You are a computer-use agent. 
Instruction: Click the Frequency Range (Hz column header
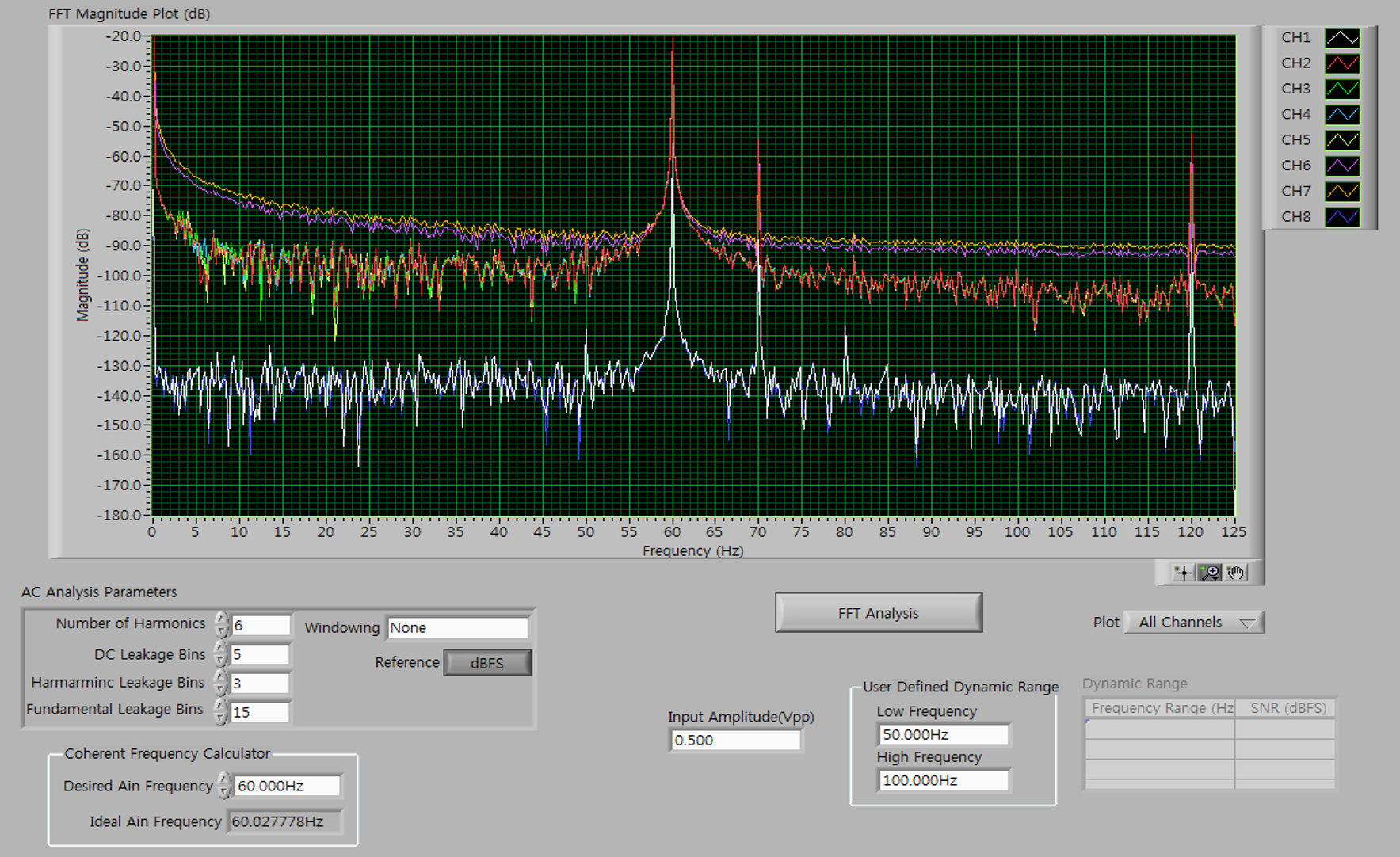(x=1160, y=708)
